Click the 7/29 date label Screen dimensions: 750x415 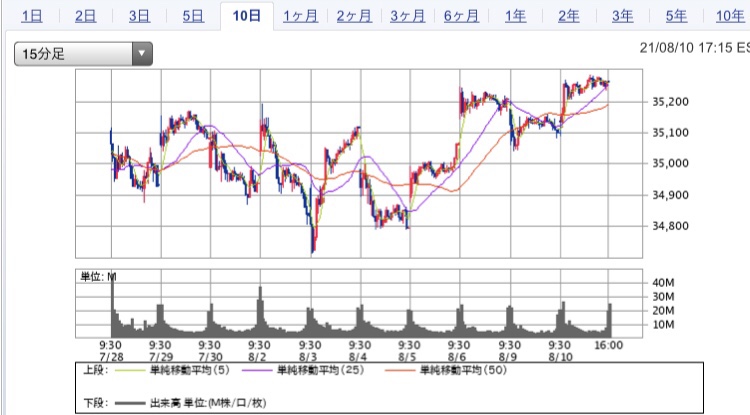coord(161,357)
